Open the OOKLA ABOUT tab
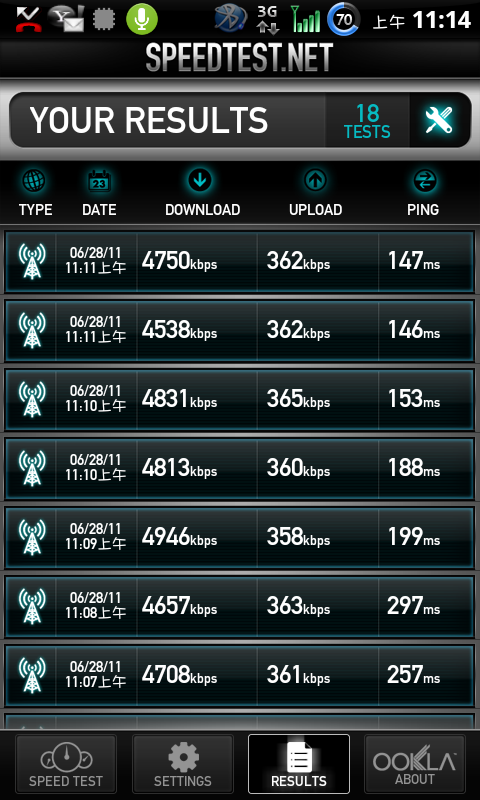 click(x=415, y=764)
